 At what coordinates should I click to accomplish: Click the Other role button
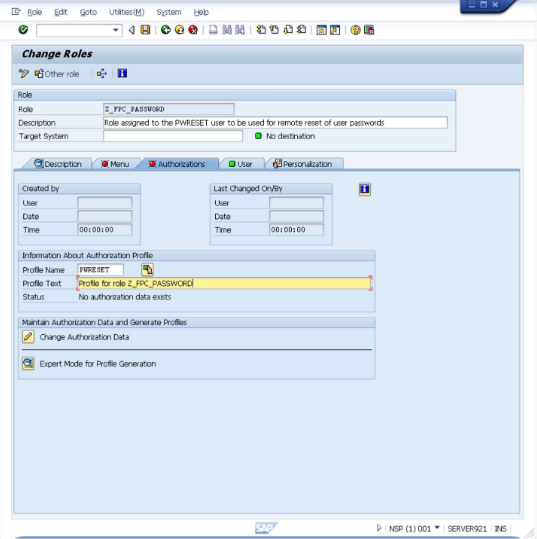57,74
